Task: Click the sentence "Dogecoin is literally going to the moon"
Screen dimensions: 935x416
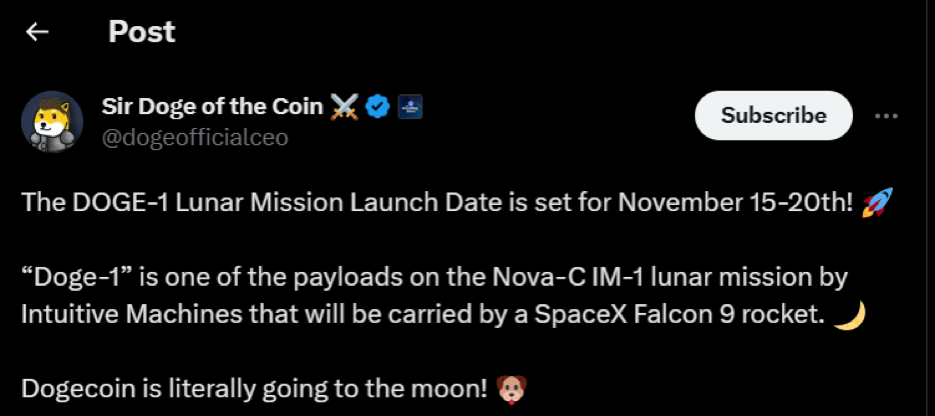Action: click(x=253, y=386)
